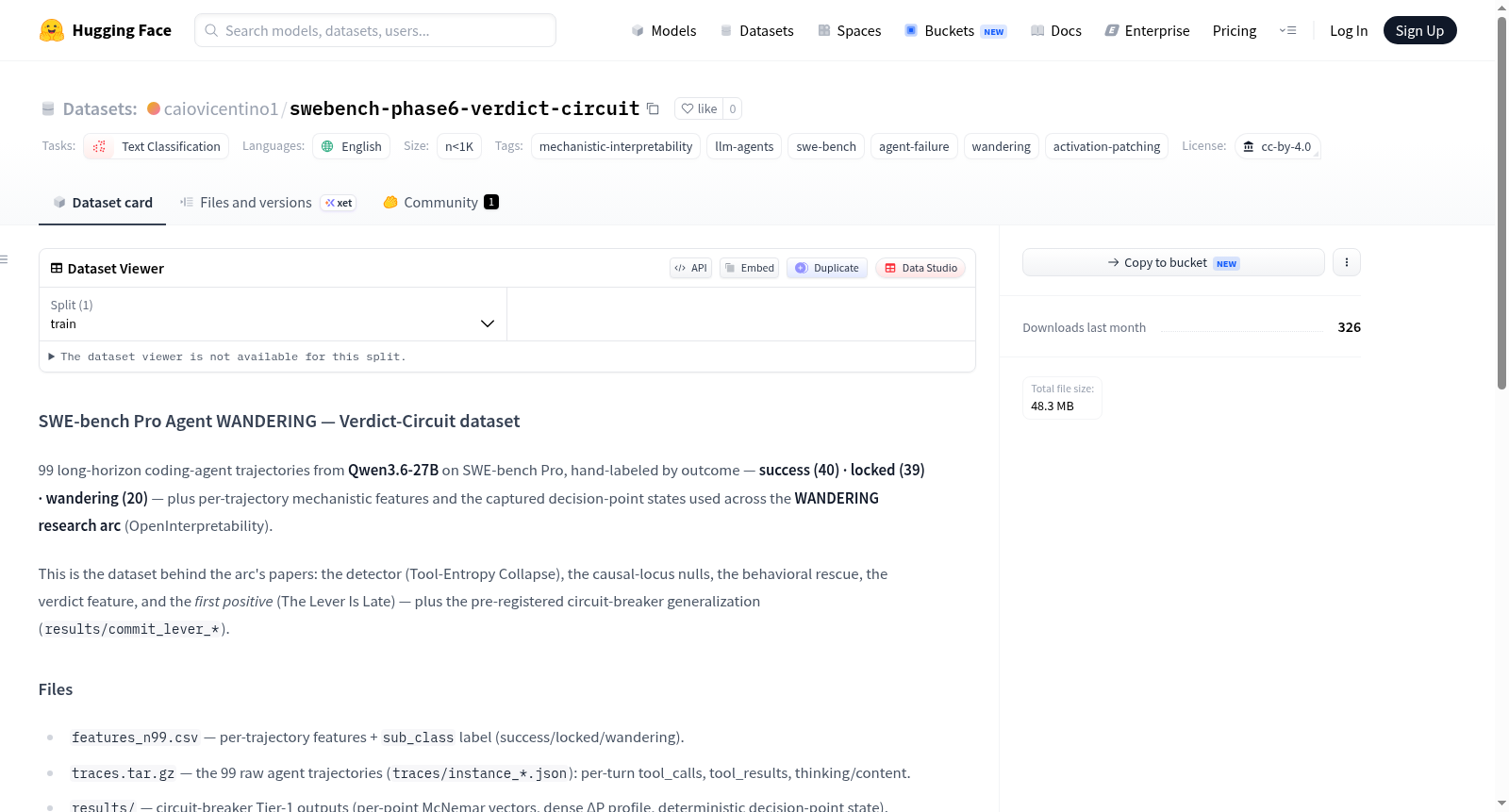Open the cc-by-4.0 license tag
Viewport: 1509px width, 812px height.
[x=1277, y=146]
